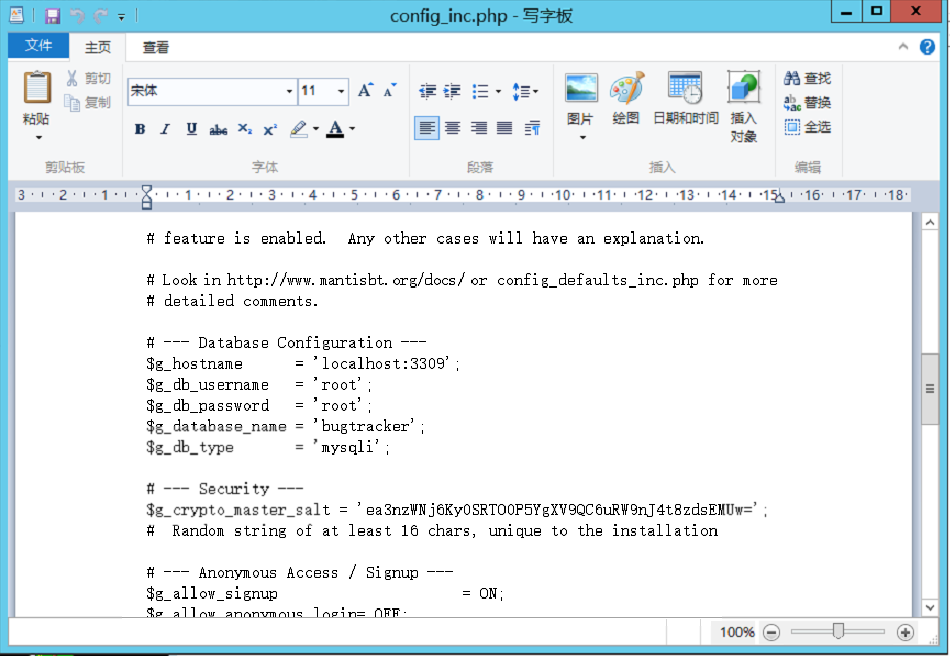Viewport: 950px width, 656px height.
Task: Toggle subscript formatting
Action: coord(245,129)
